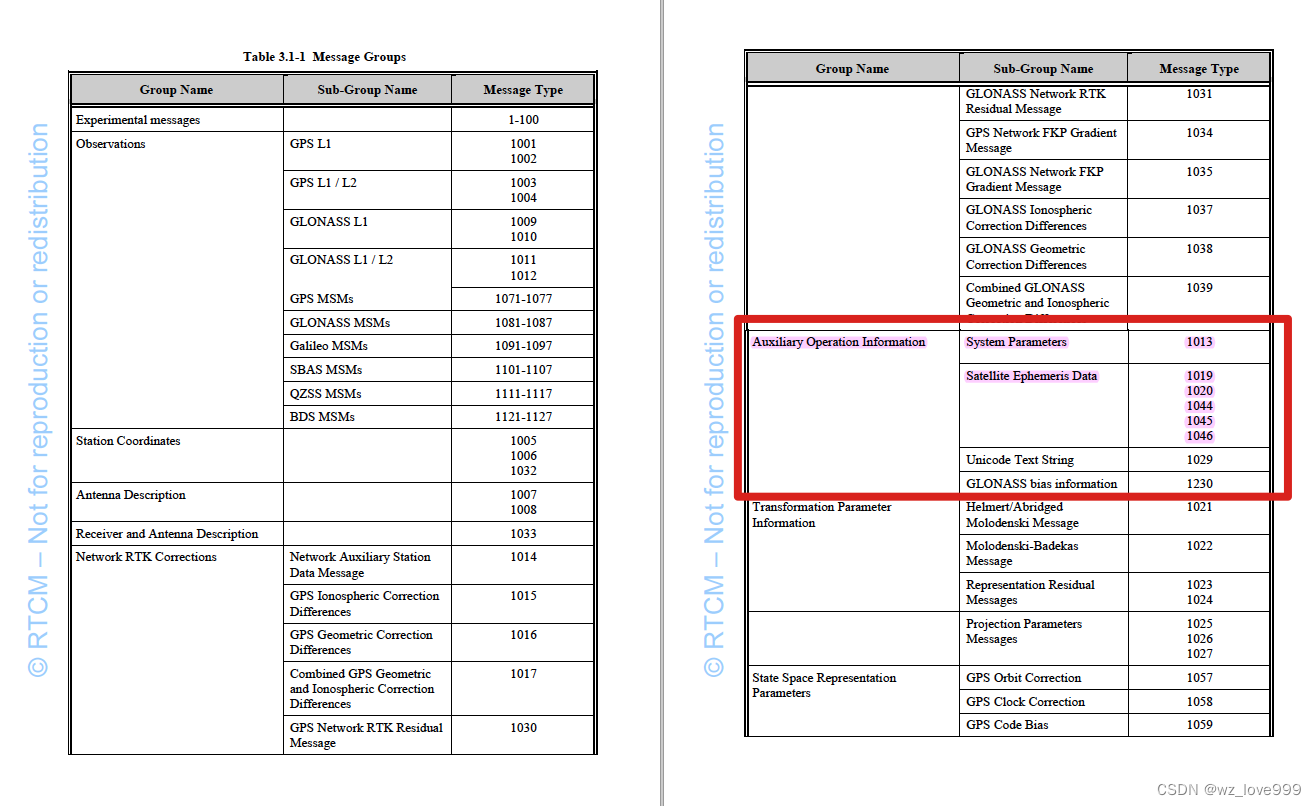
Task: Click the '1033' message type value
Action: 523,534
